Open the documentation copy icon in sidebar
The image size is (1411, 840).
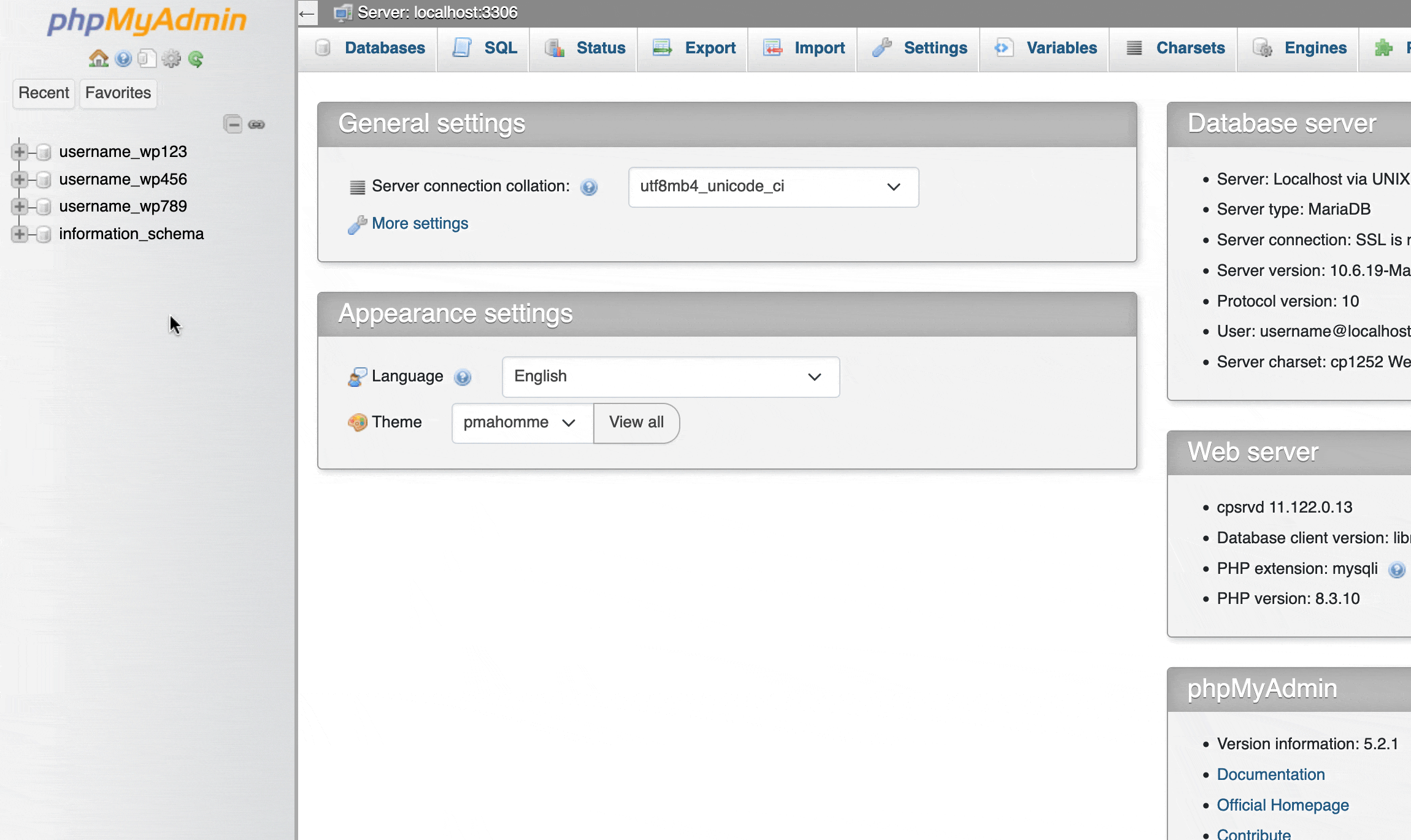[147, 59]
